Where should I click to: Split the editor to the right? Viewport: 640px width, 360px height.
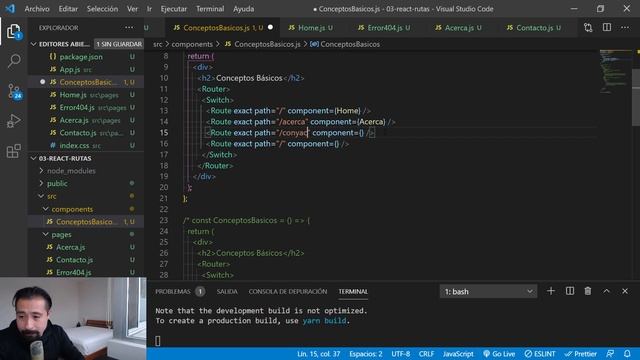tap(607, 28)
